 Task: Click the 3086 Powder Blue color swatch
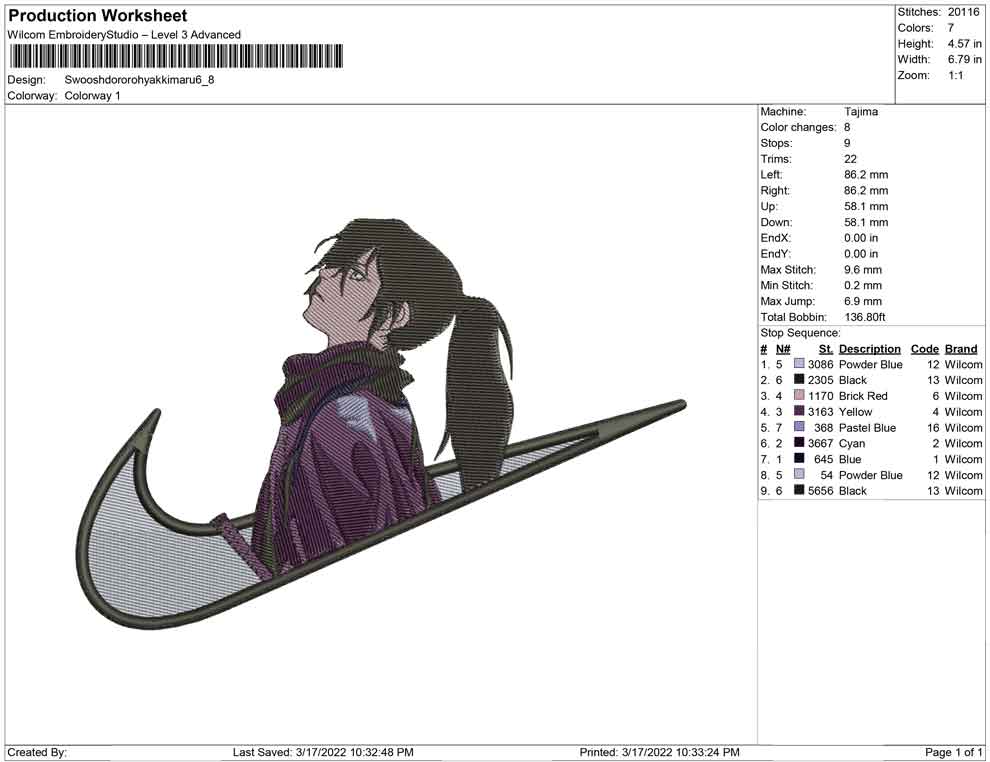coord(799,364)
